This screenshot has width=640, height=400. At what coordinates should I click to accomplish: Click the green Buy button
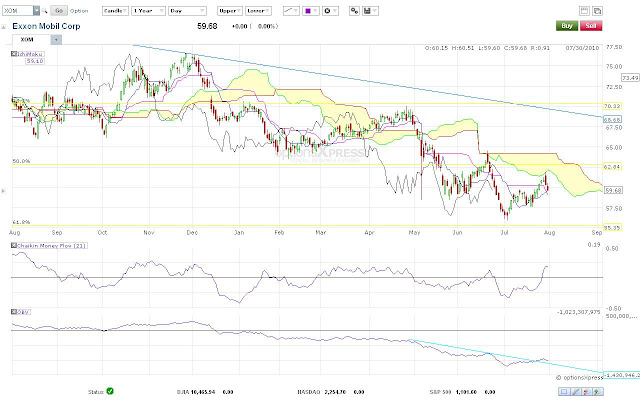tap(567, 26)
